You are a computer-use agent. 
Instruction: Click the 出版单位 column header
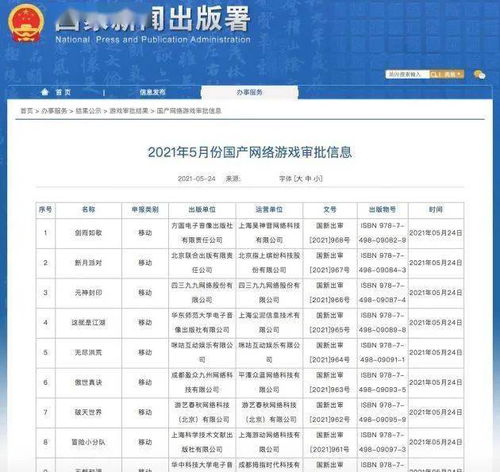tap(202, 210)
